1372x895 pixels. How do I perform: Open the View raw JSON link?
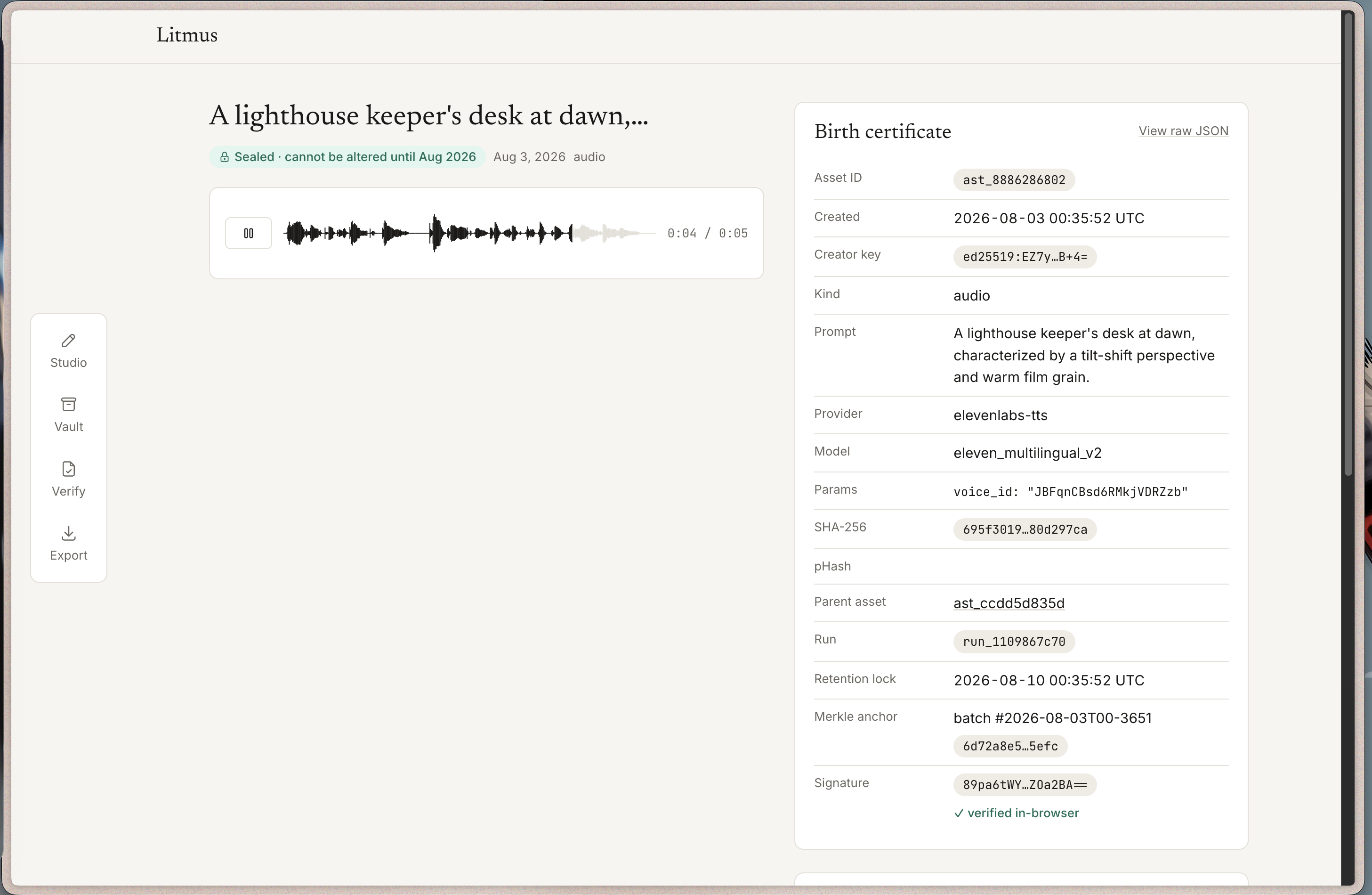[x=1183, y=131]
